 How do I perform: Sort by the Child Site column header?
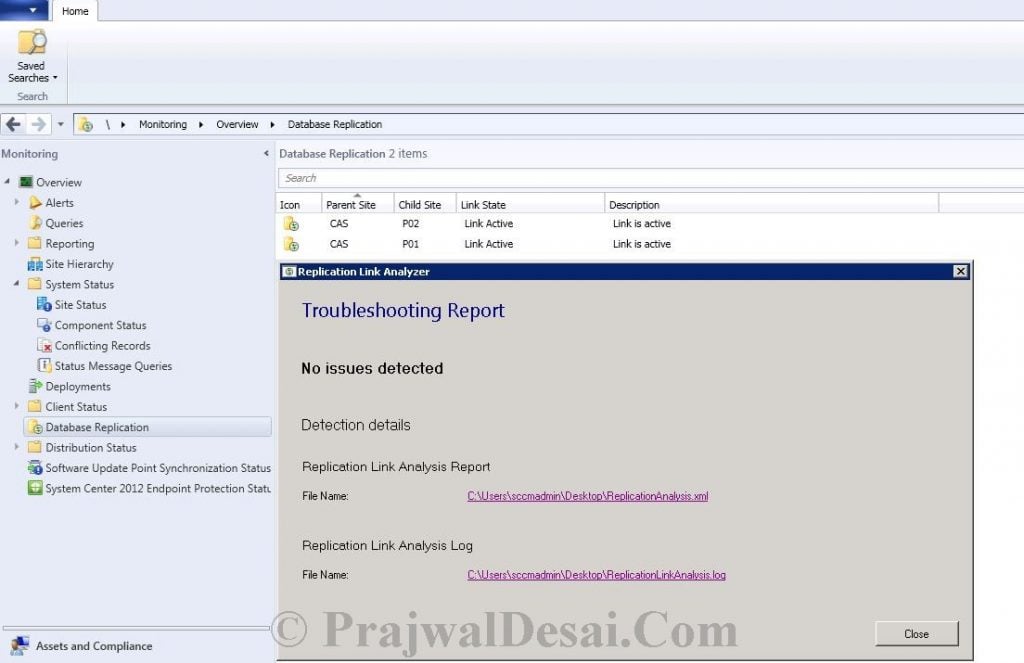coord(425,204)
